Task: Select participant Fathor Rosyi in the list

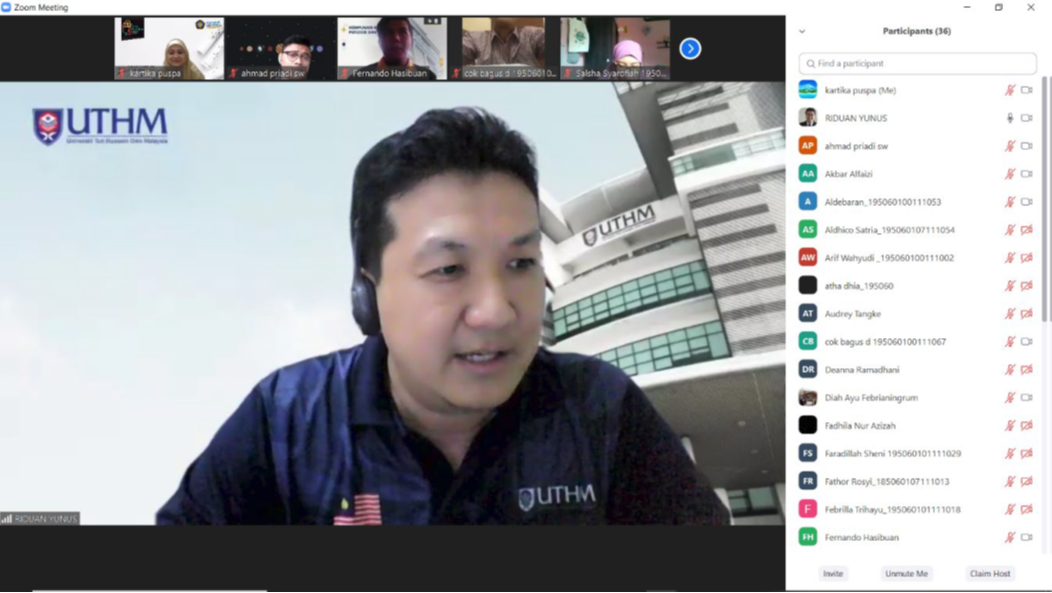Action: 916,481
